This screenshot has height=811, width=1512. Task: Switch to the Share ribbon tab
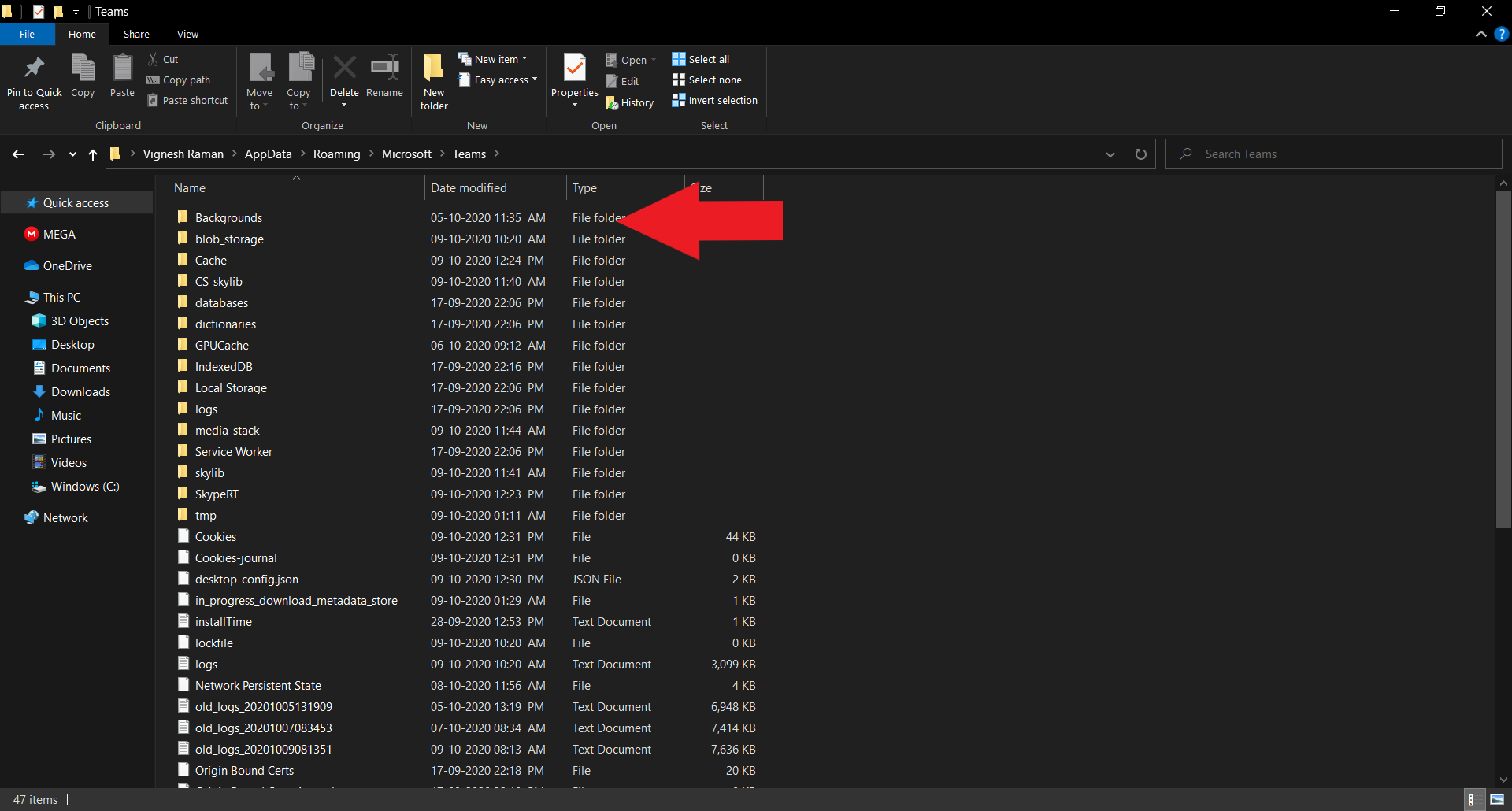coord(136,34)
